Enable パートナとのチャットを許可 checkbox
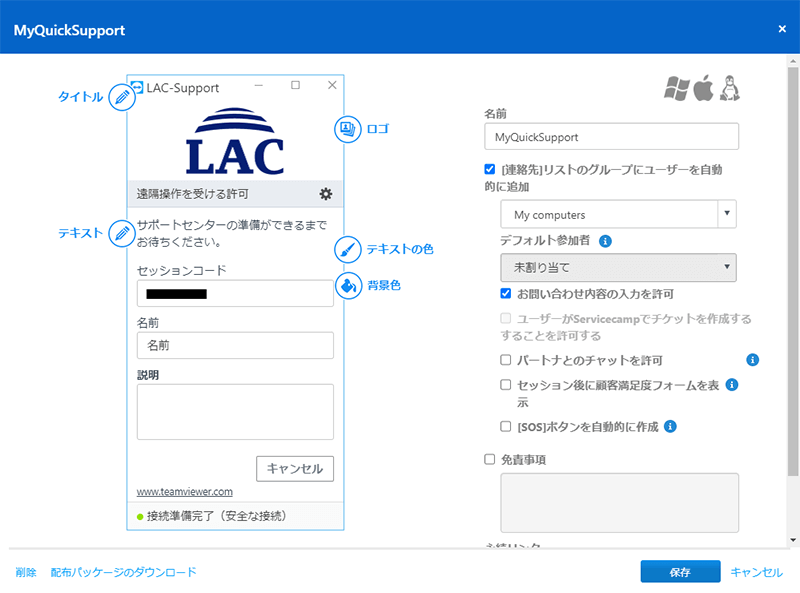 pyautogui.click(x=506, y=360)
